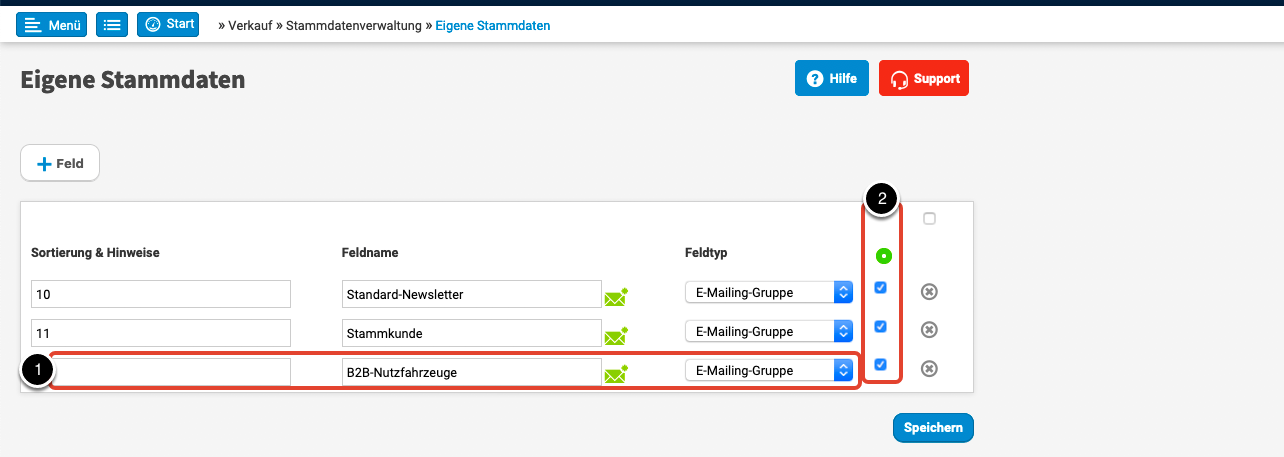Uncheck the Standard-Newsletter active checkbox
The image size is (1284, 457).
pos(881,288)
